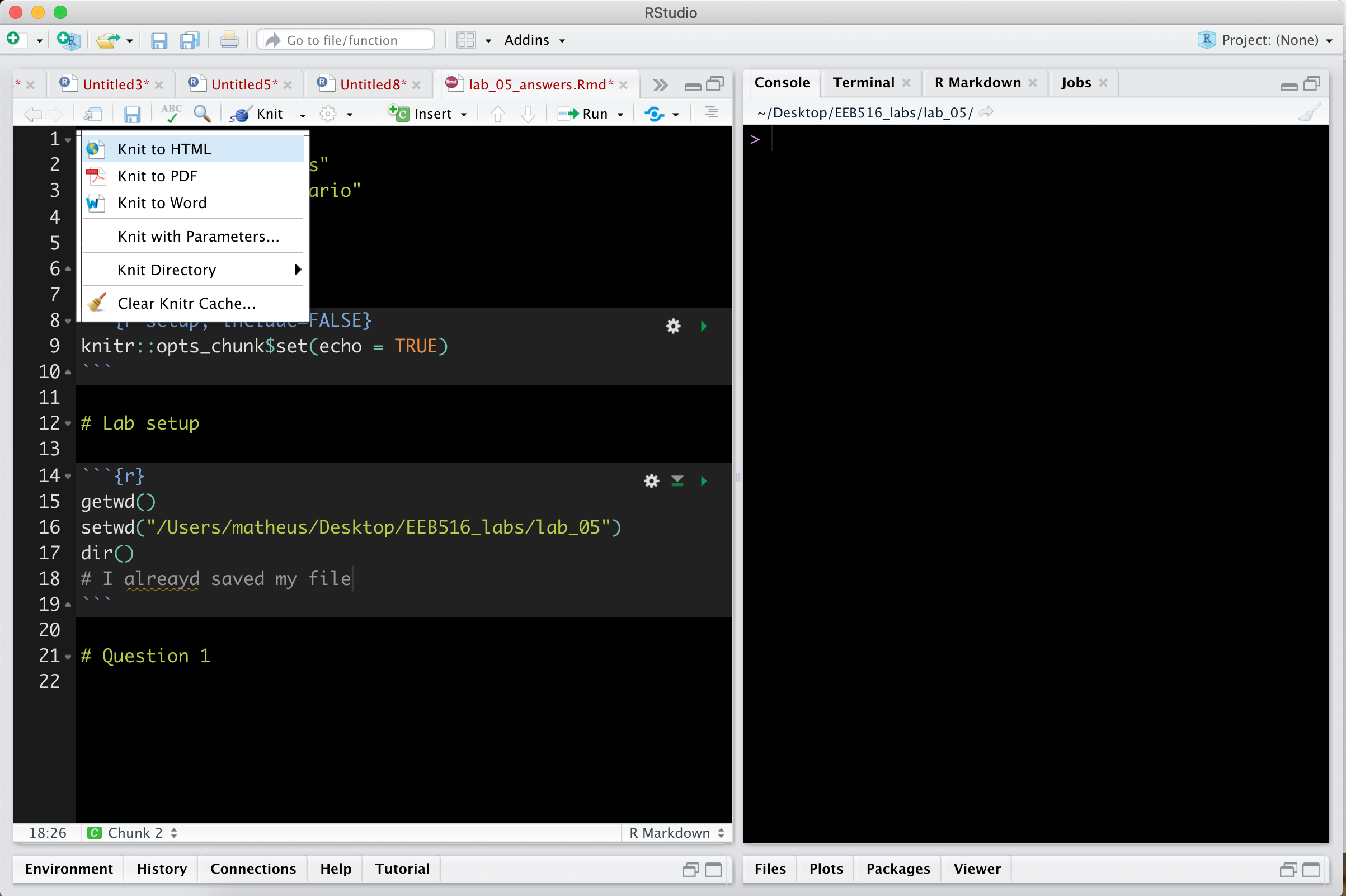Save the current document with the editor save icon
Viewport: 1346px width, 896px height.
click(x=132, y=114)
